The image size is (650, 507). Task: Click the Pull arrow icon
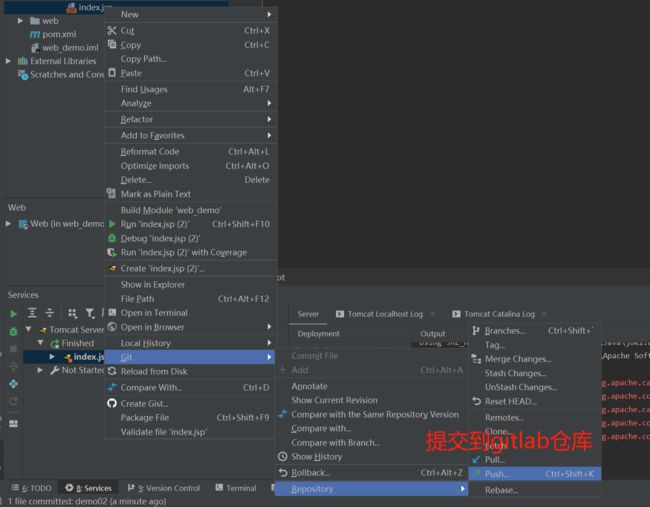pyautogui.click(x=476, y=459)
